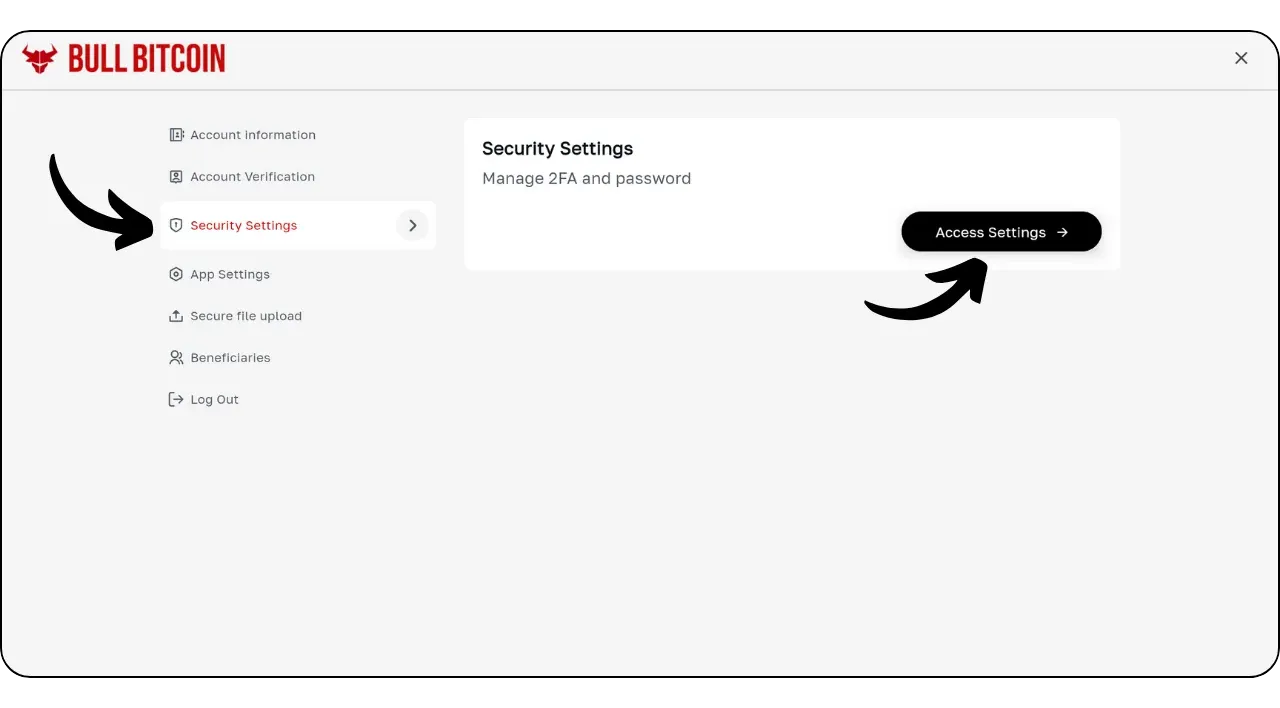Click the Security Settings card heading
The width and height of the screenshot is (1280, 708).
pyautogui.click(x=558, y=149)
